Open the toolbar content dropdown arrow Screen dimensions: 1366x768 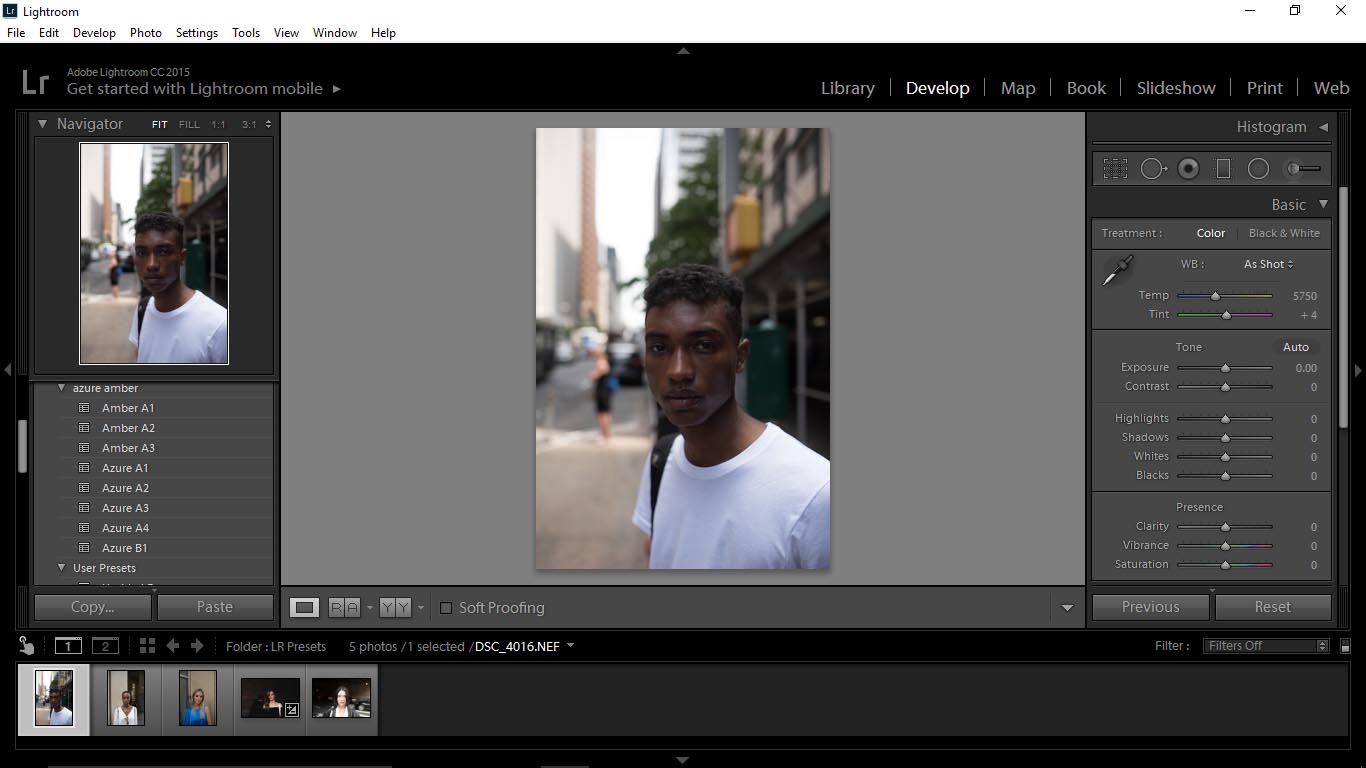1067,608
